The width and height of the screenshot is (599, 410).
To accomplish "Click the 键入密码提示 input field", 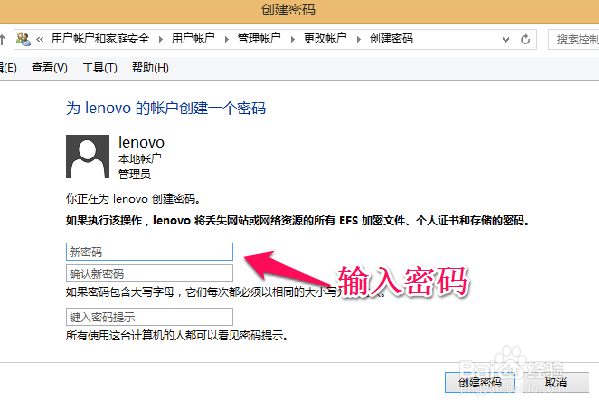I will [x=149, y=317].
